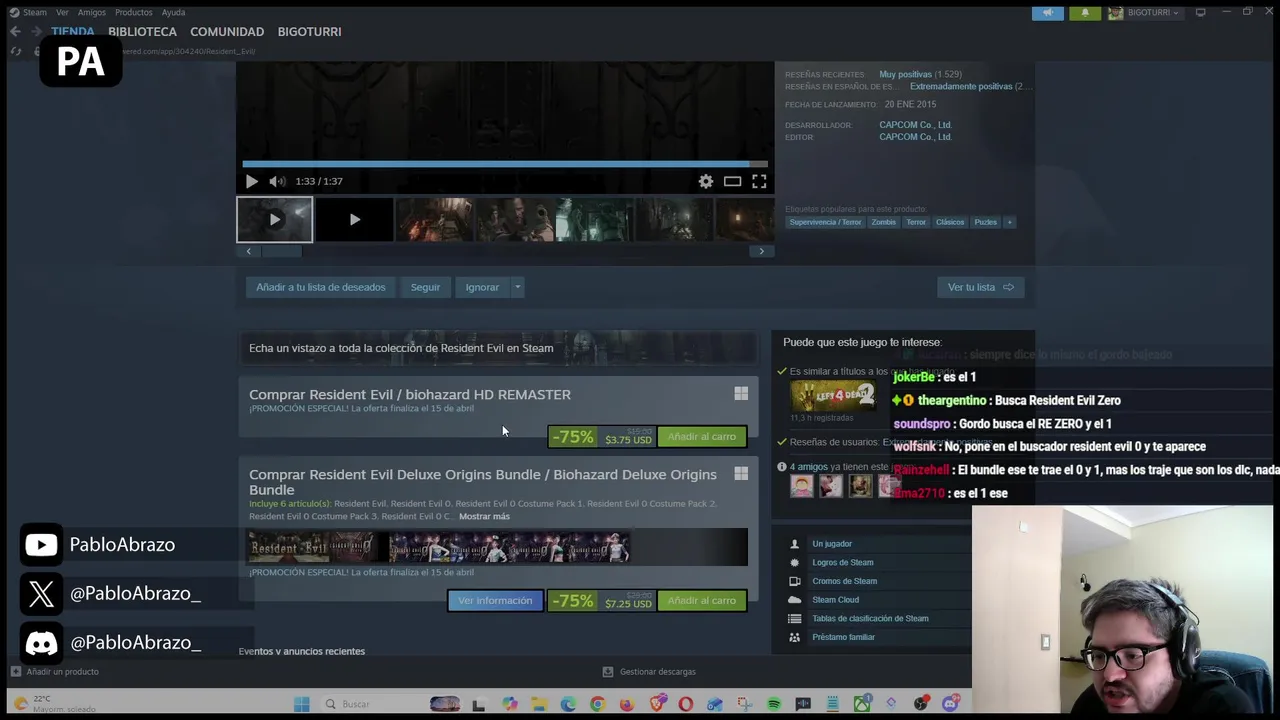1280x720 pixels.
Task: Open Tablas de clasificación de Steam link
Action: click(870, 619)
